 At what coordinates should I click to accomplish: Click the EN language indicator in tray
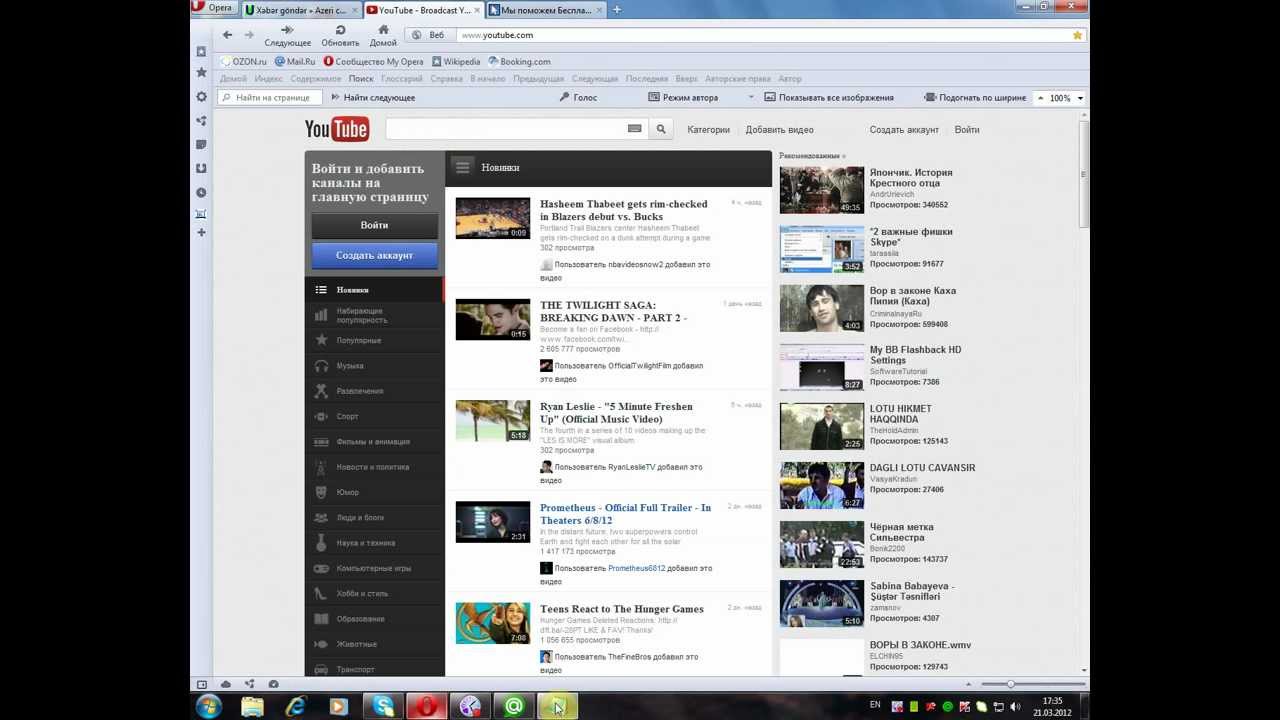875,705
